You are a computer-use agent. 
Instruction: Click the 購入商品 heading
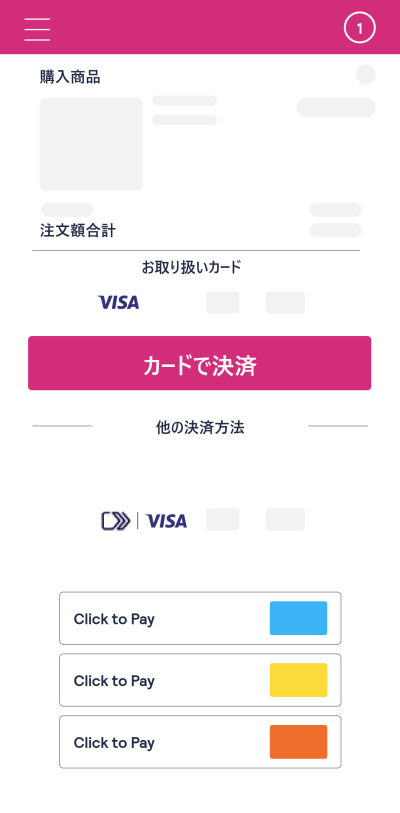[x=70, y=77]
